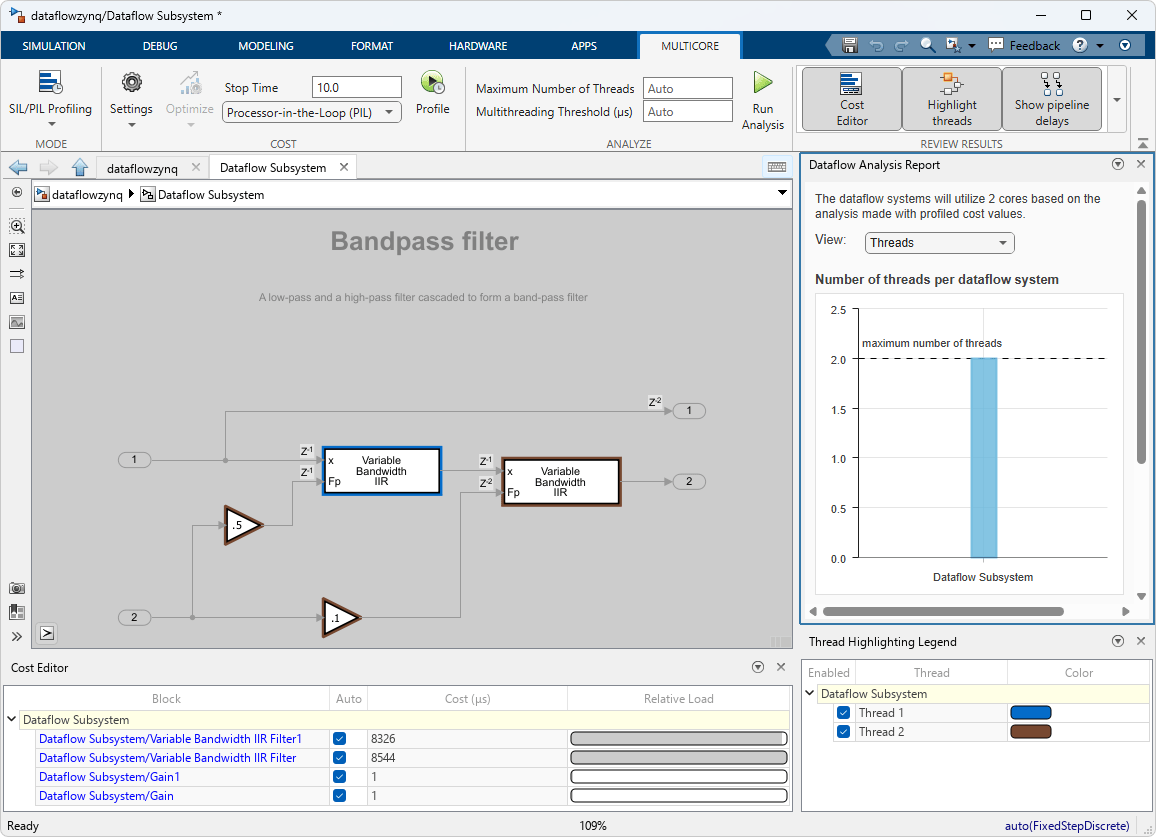Screen dimensions: 1157x837
Task: Open the address bar dropdown arrow
Action: (781, 193)
